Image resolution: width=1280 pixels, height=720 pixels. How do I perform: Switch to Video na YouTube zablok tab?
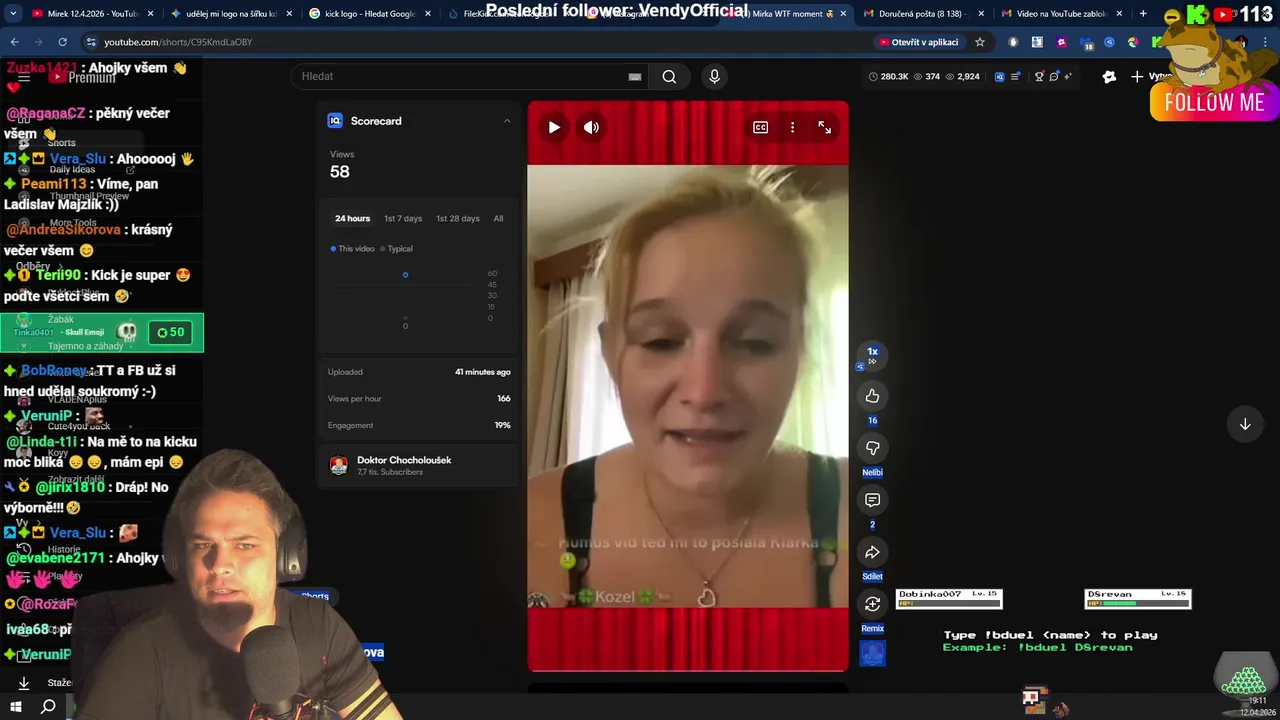coord(1061,14)
